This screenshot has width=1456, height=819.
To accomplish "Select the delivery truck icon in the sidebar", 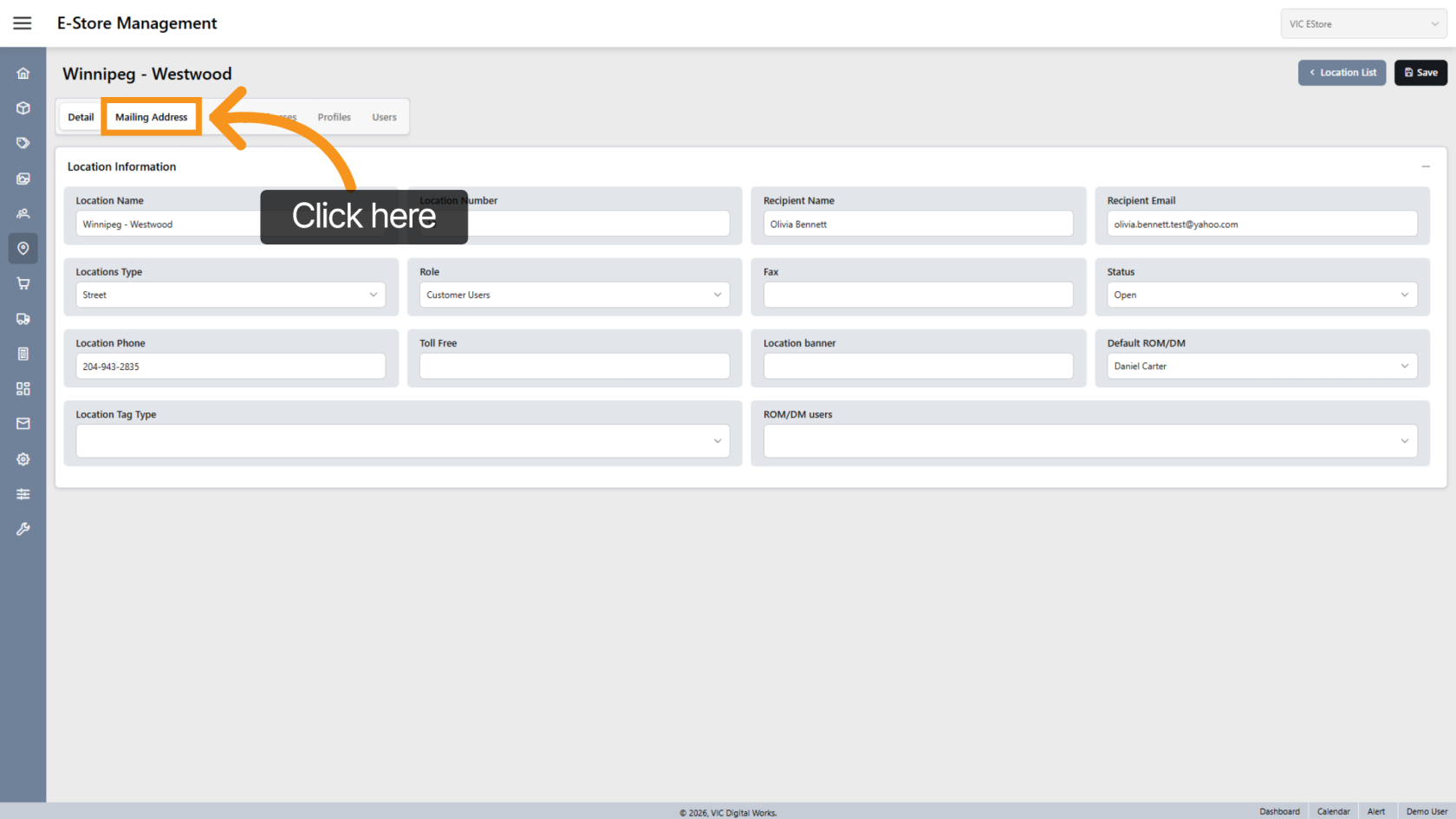I will point(23,319).
